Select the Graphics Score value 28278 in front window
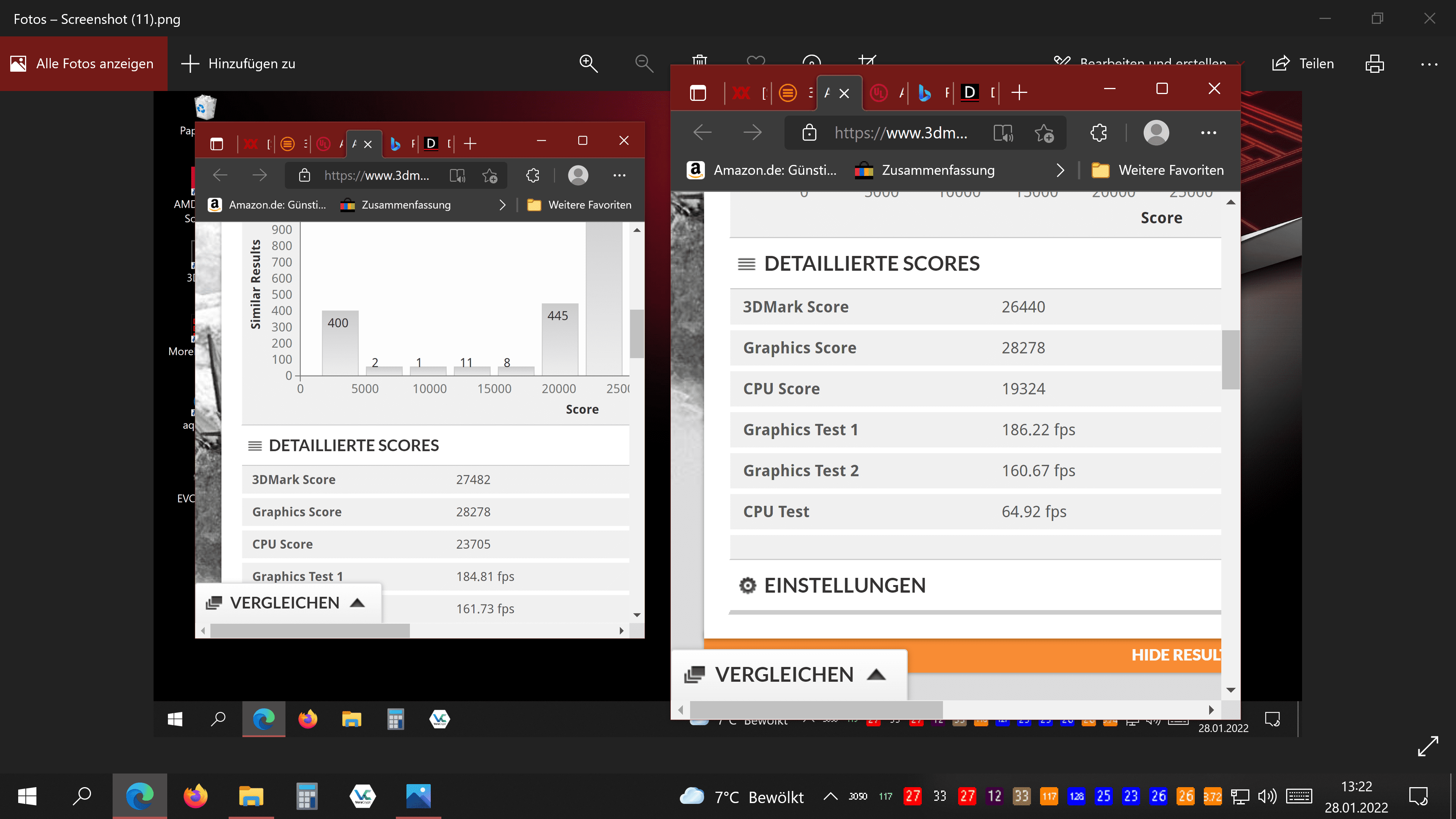 pyautogui.click(x=1023, y=348)
